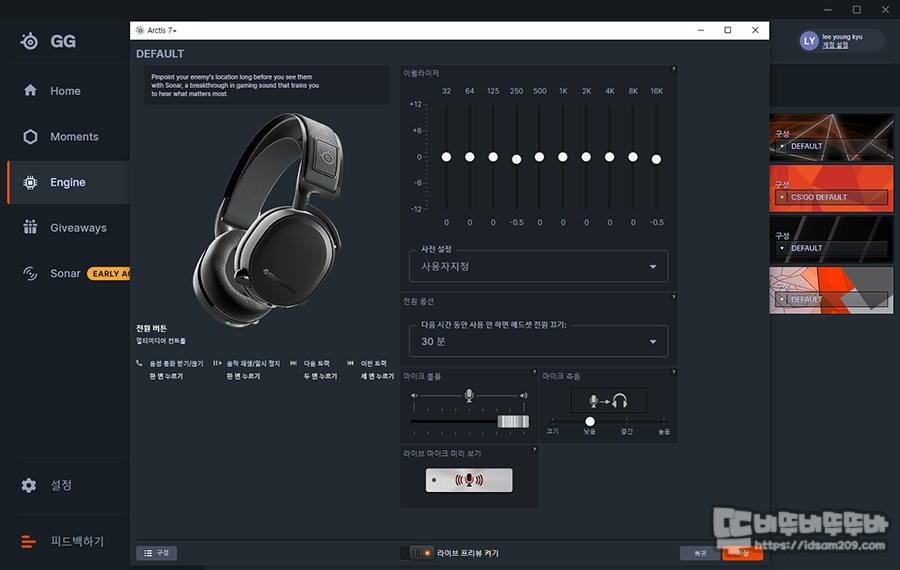Click the feedback lines icon
900x570 pixels.
point(28,541)
